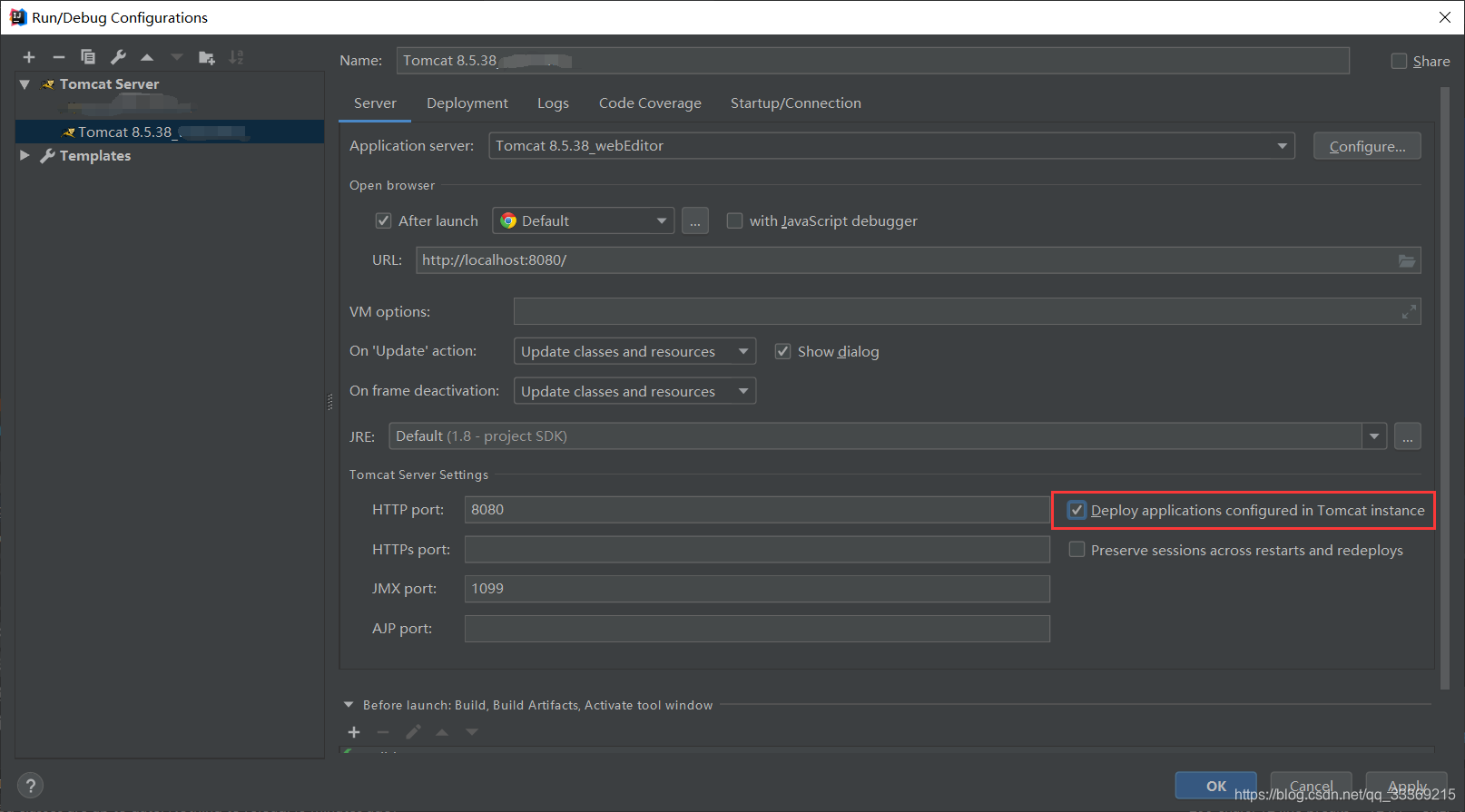1465x812 pixels.
Task: Collapse the Before launch section
Action: (x=349, y=705)
